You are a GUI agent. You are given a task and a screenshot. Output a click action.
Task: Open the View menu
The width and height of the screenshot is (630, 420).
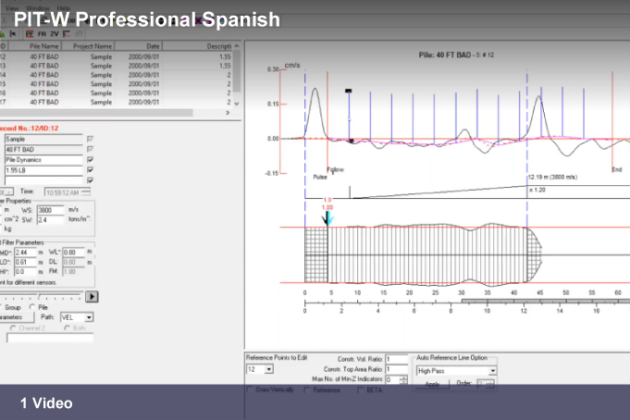(12, 8)
